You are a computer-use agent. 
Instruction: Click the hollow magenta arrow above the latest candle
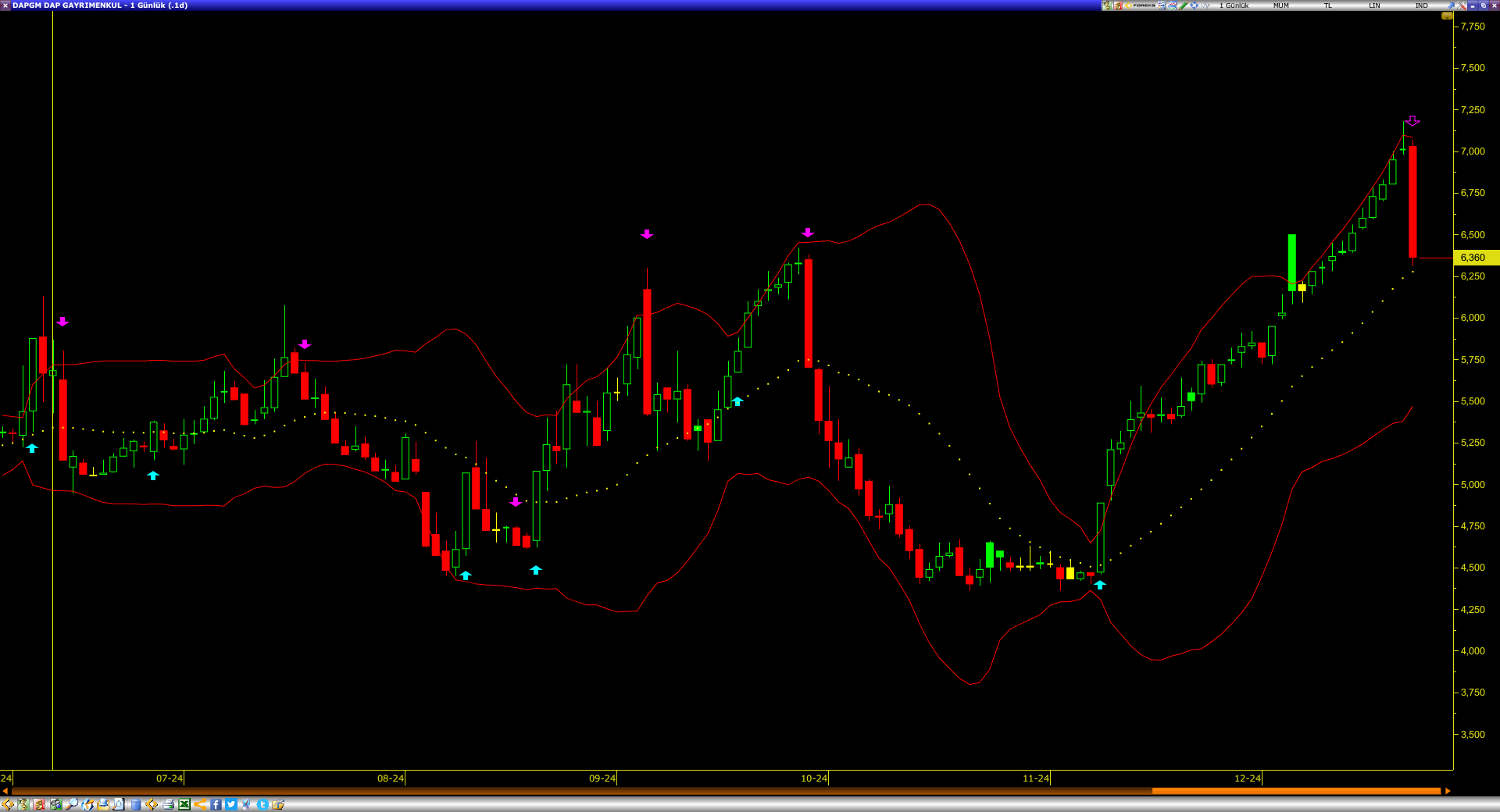click(1412, 121)
